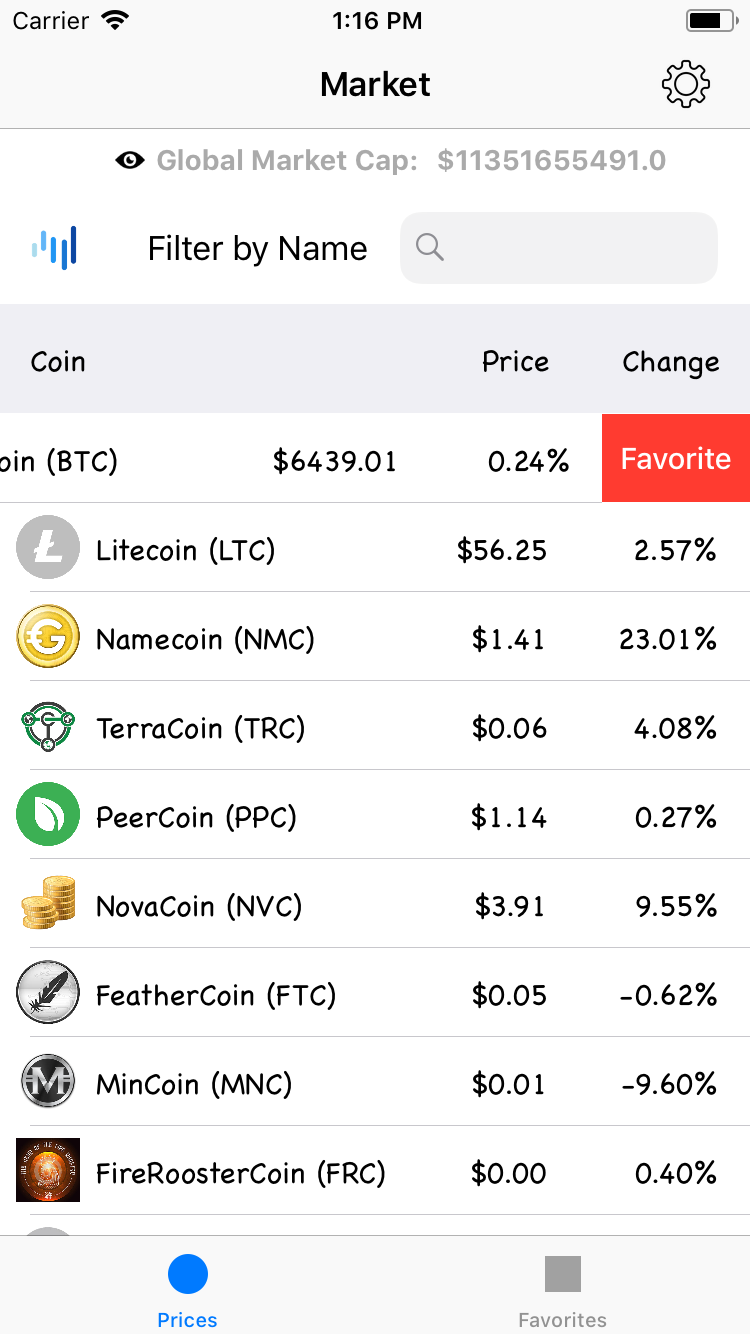Tap the blue bar chart icon
750x1334 pixels.
54,247
